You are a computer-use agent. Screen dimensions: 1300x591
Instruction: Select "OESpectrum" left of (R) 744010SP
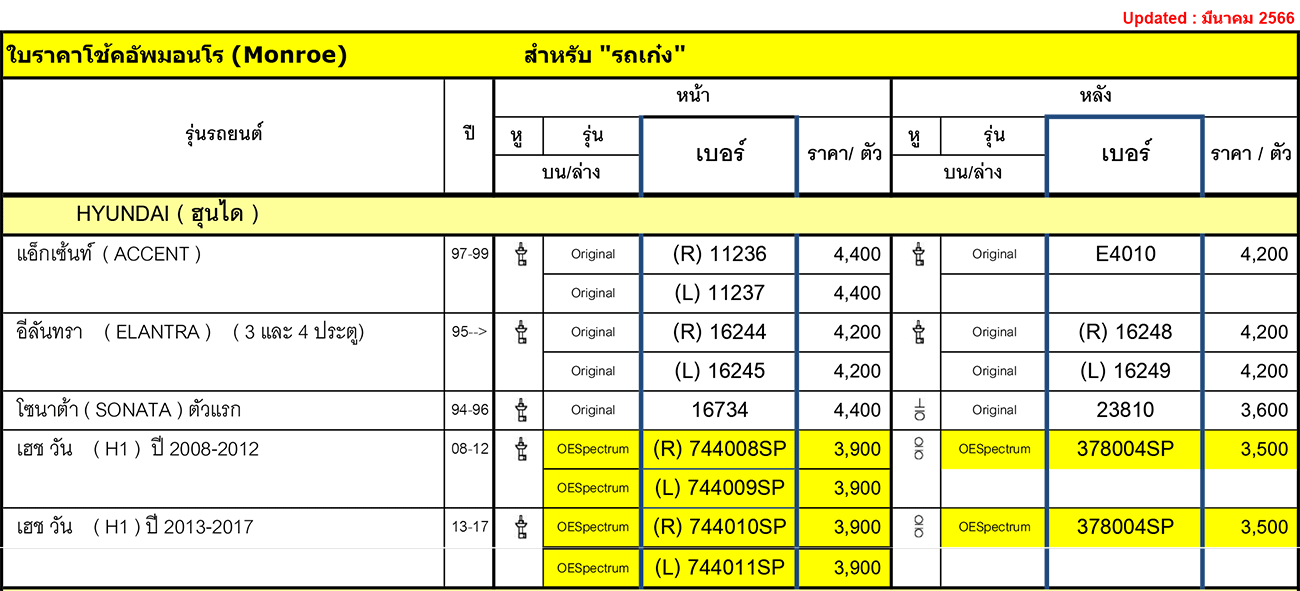pyautogui.click(x=593, y=527)
